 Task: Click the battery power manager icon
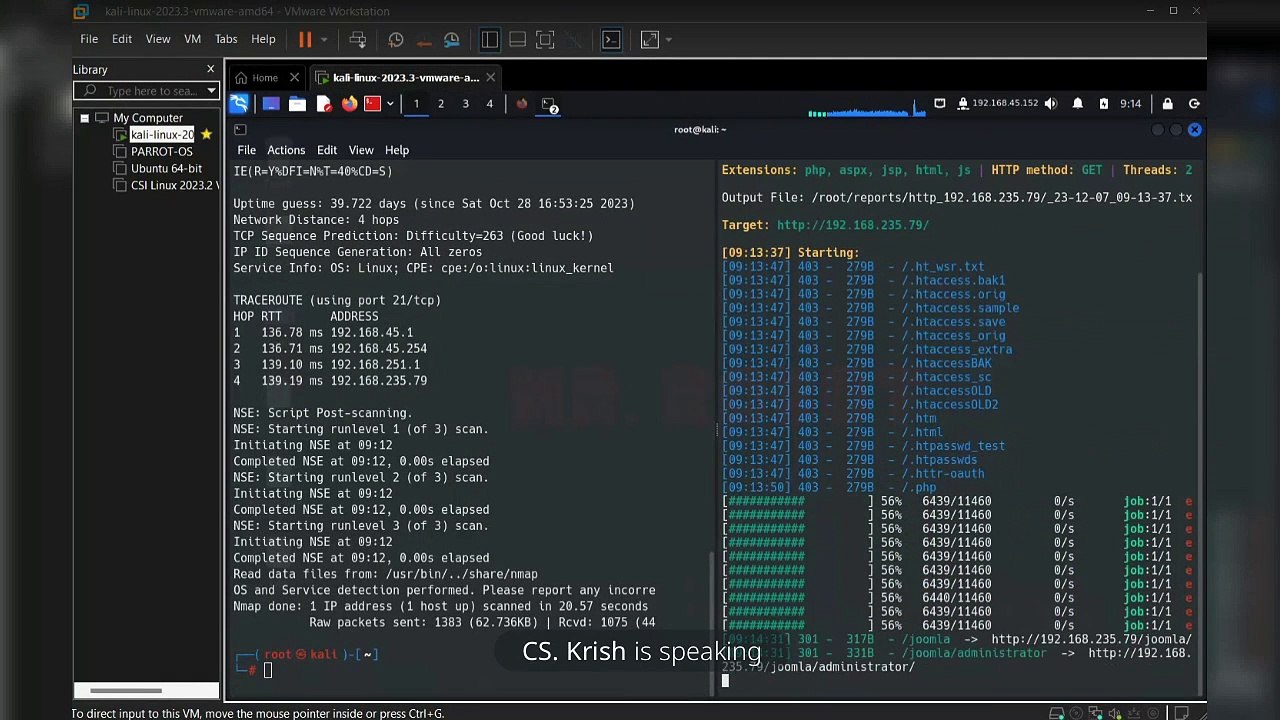(x=1104, y=104)
